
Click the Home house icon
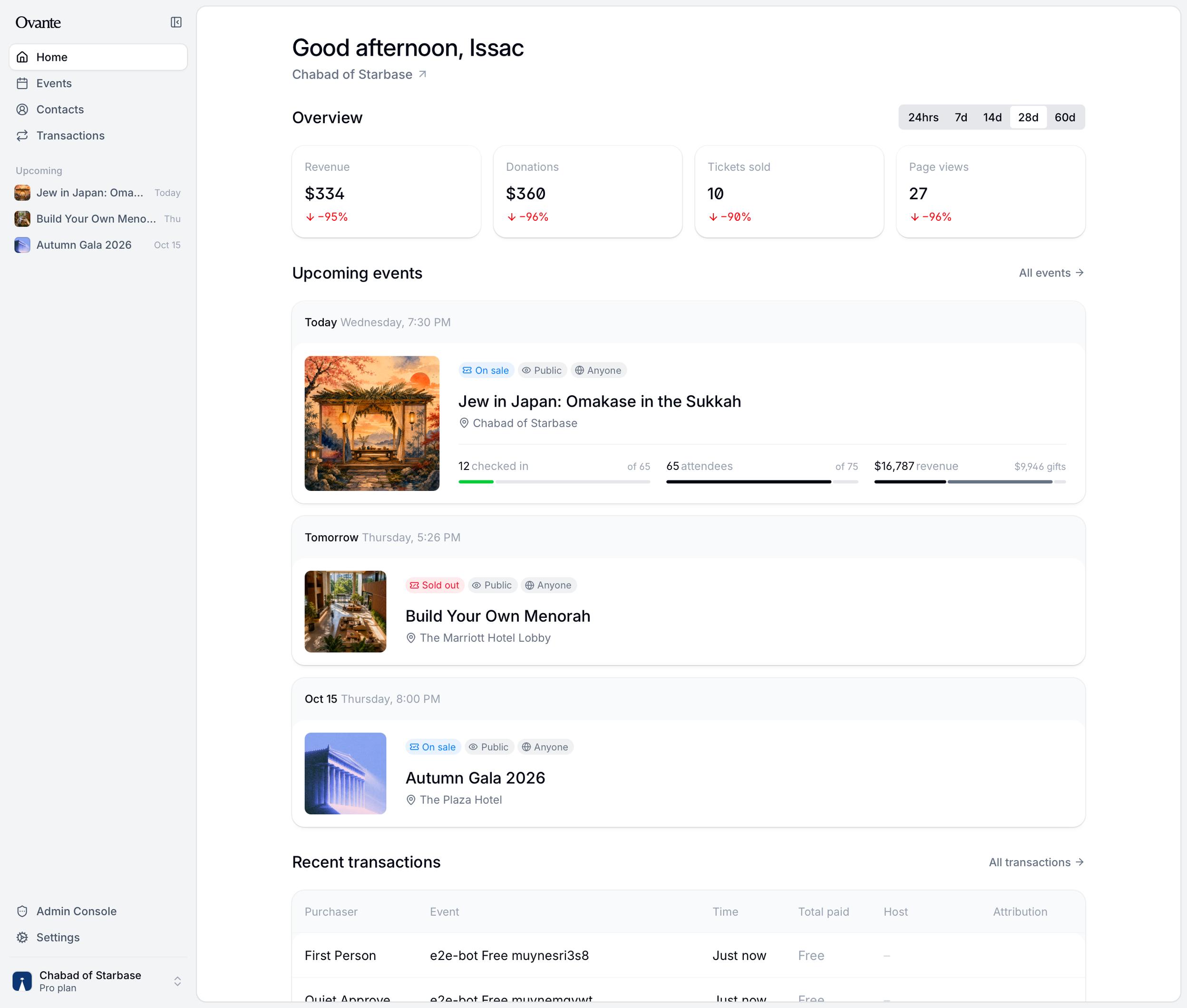click(22, 57)
